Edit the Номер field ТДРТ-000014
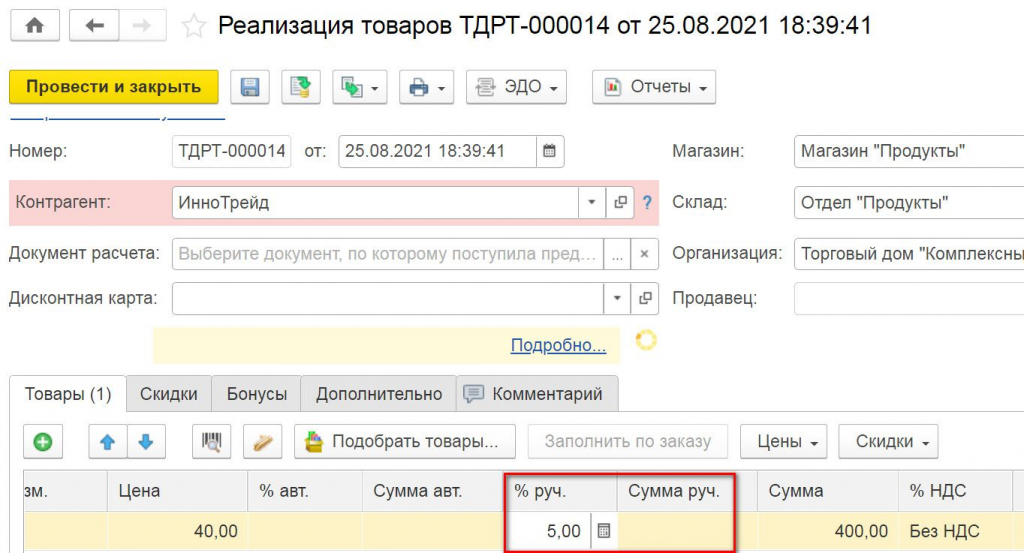This screenshot has height=553, width=1024. tap(232, 151)
